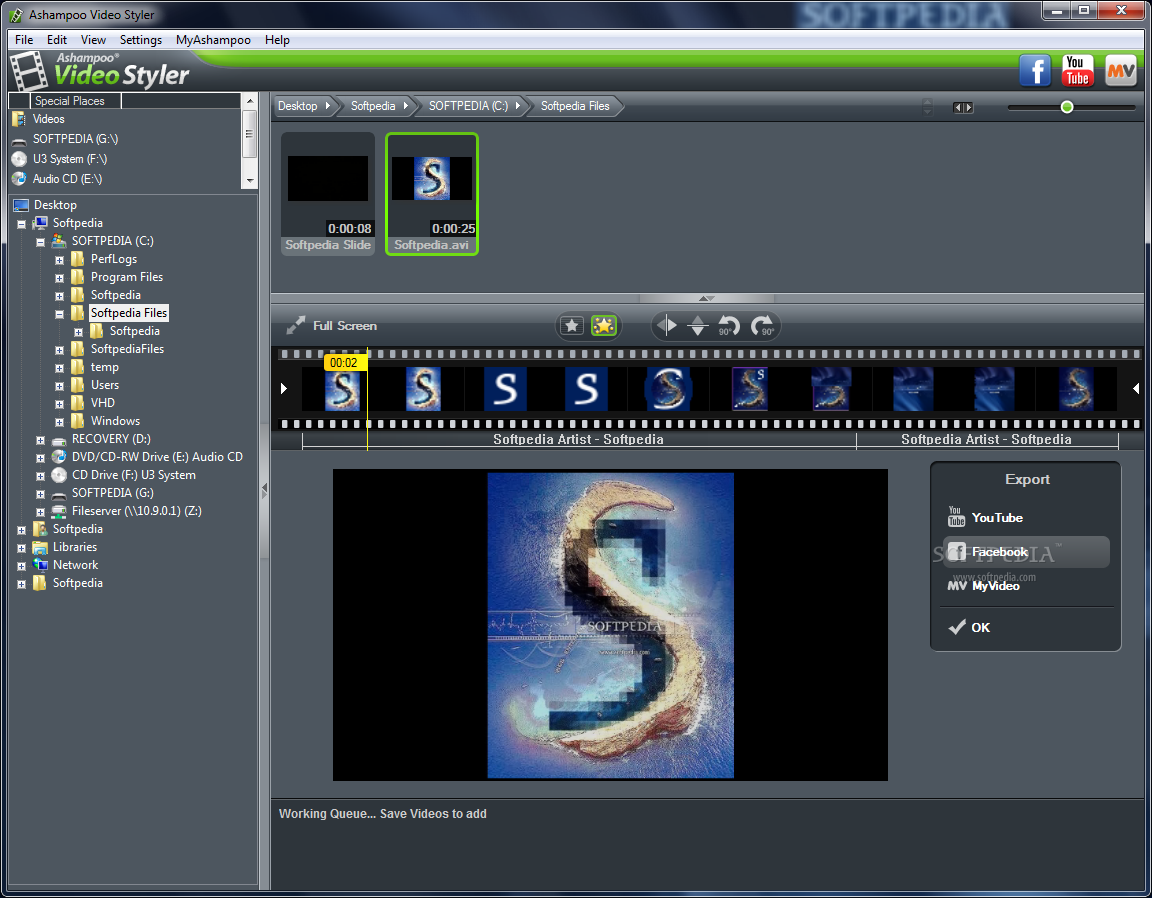Select the VHD folder
The image size is (1152, 898).
[x=102, y=403]
